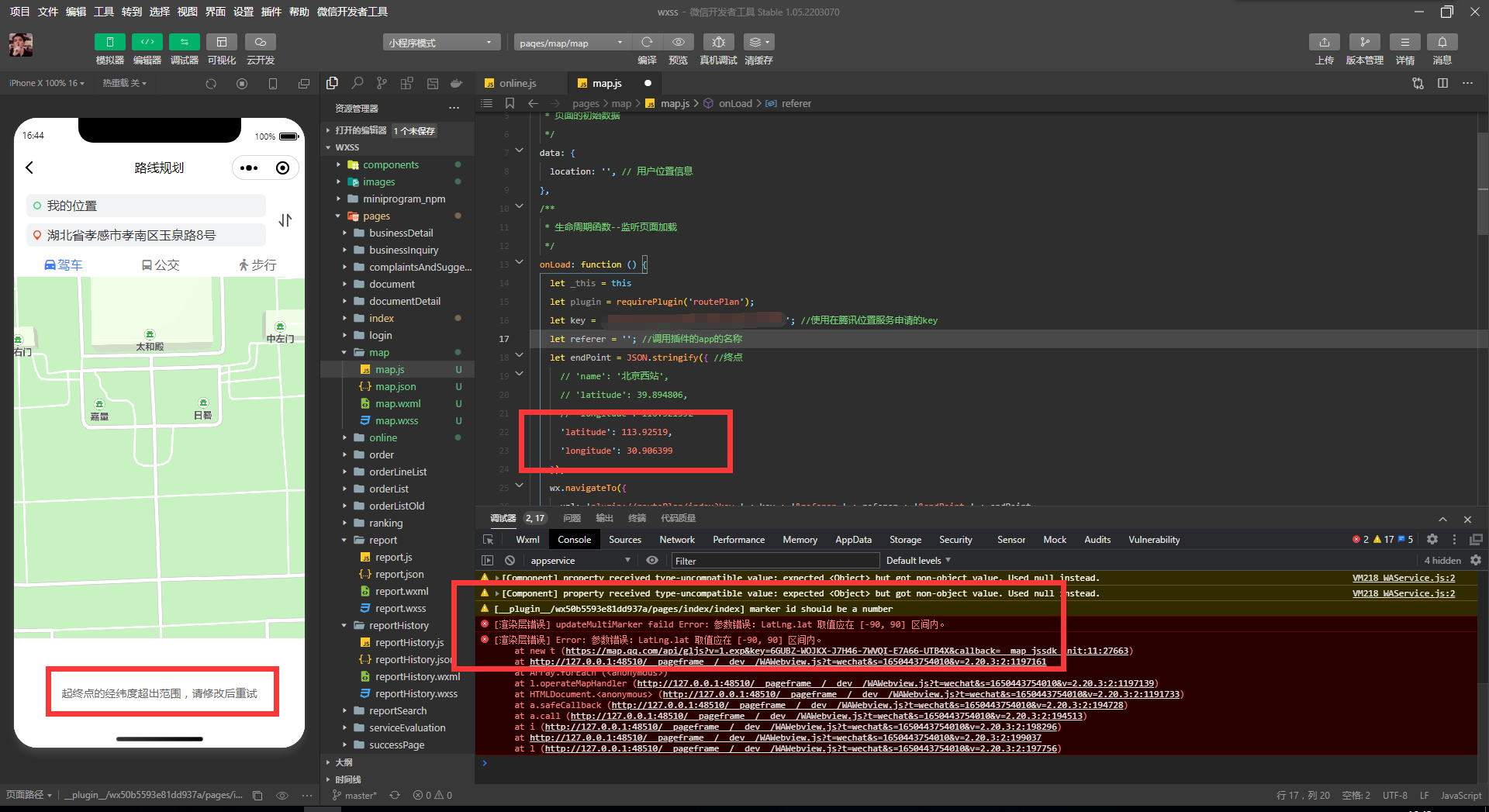The width and height of the screenshot is (1489, 812).
Task: Open version management (版本管理)
Action: (x=1364, y=42)
